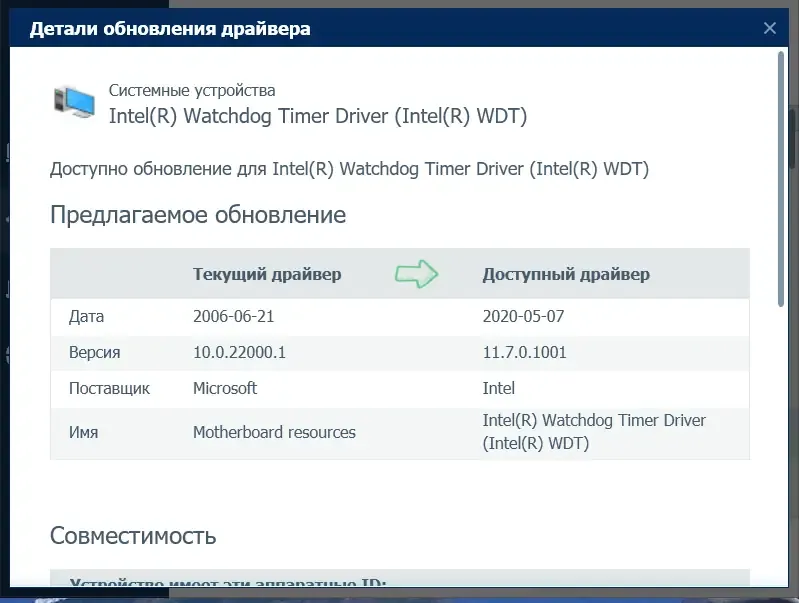Click the green arrow between driver columns

click(x=416, y=274)
